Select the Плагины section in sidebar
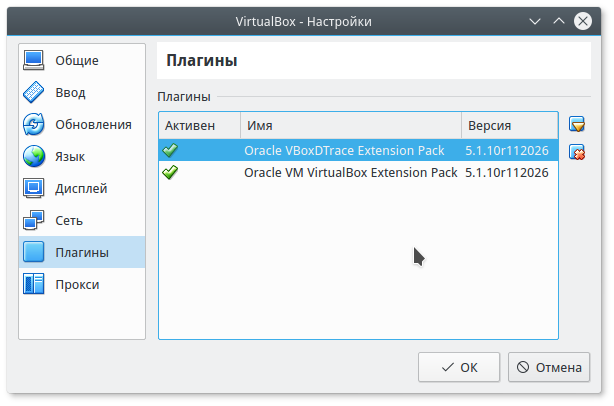The height and width of the screenshot is (406, 614). 82,252
